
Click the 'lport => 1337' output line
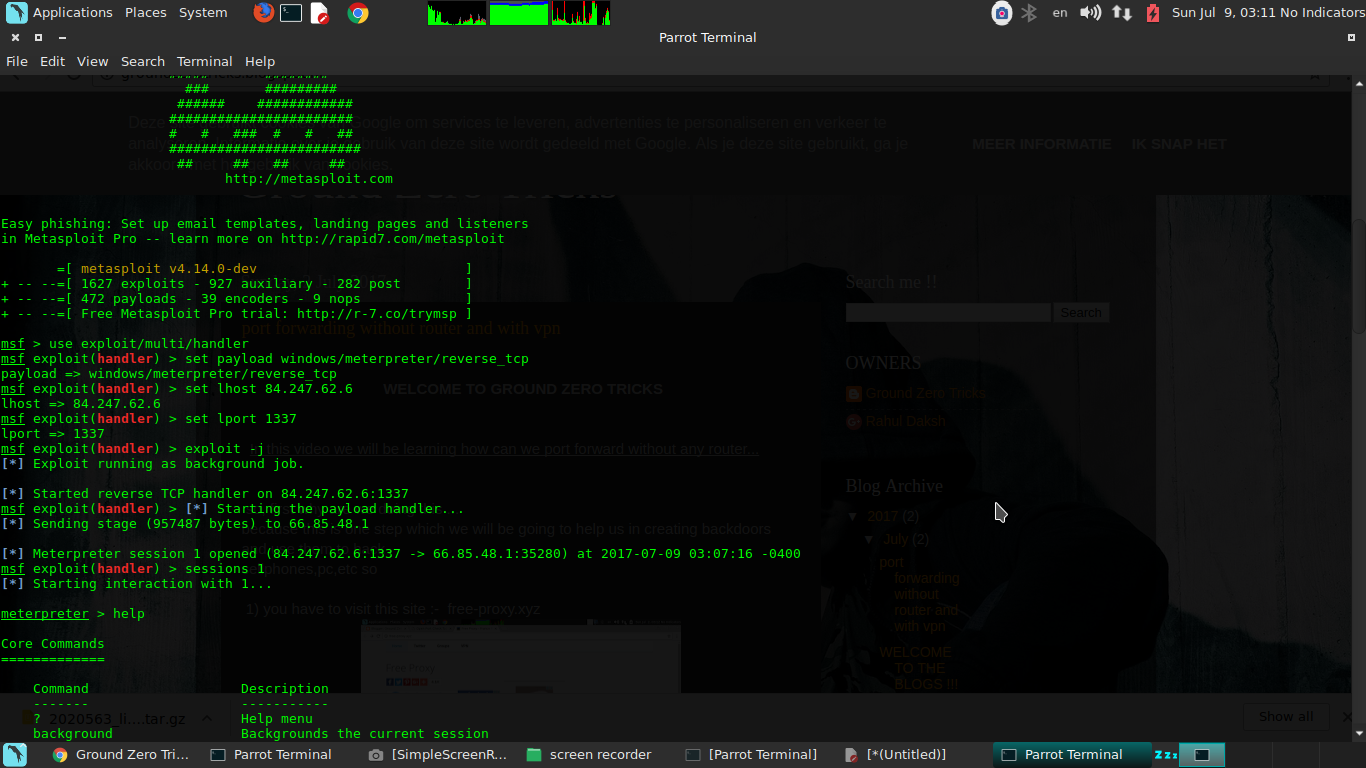pos(53,434)
